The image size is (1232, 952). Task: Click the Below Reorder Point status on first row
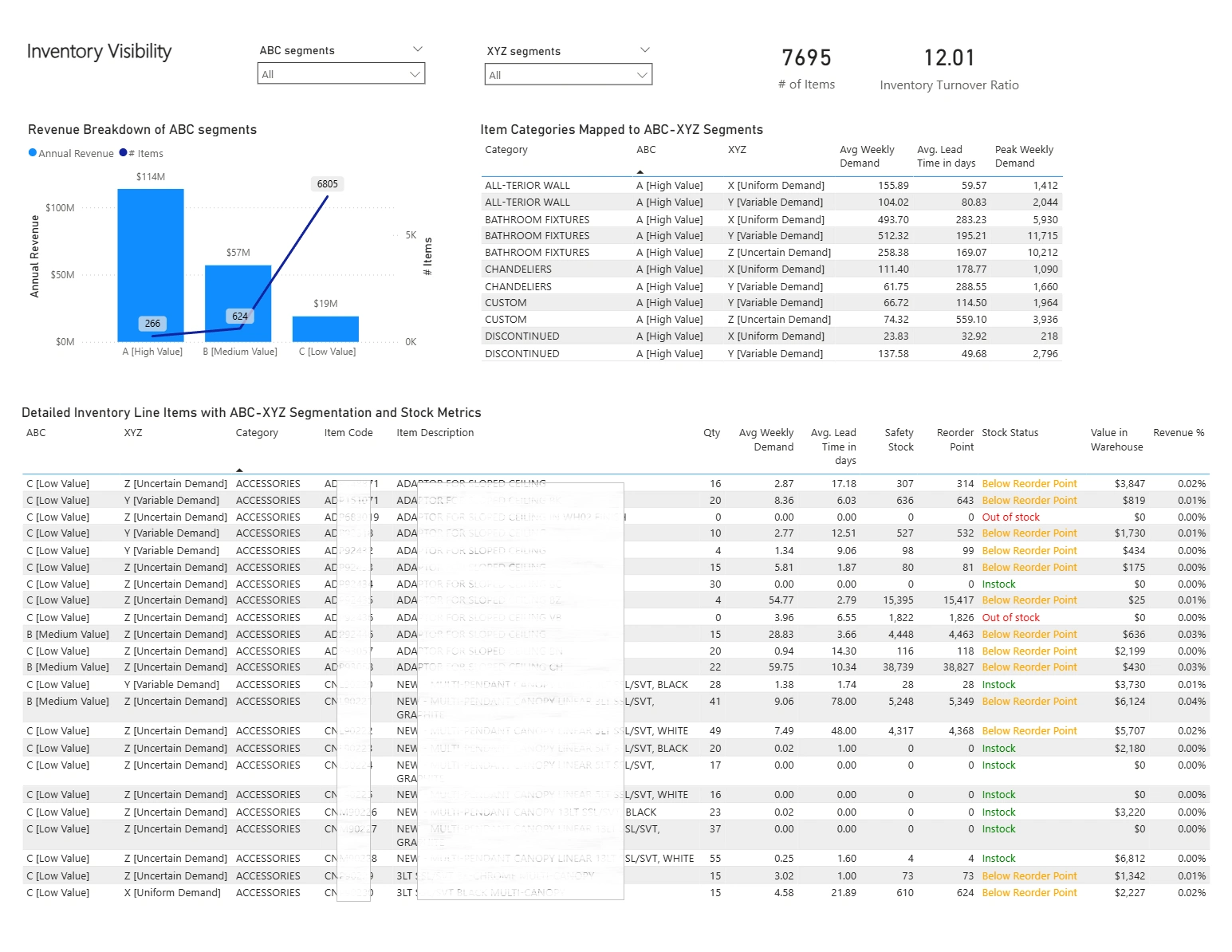tap(1029, 483)
